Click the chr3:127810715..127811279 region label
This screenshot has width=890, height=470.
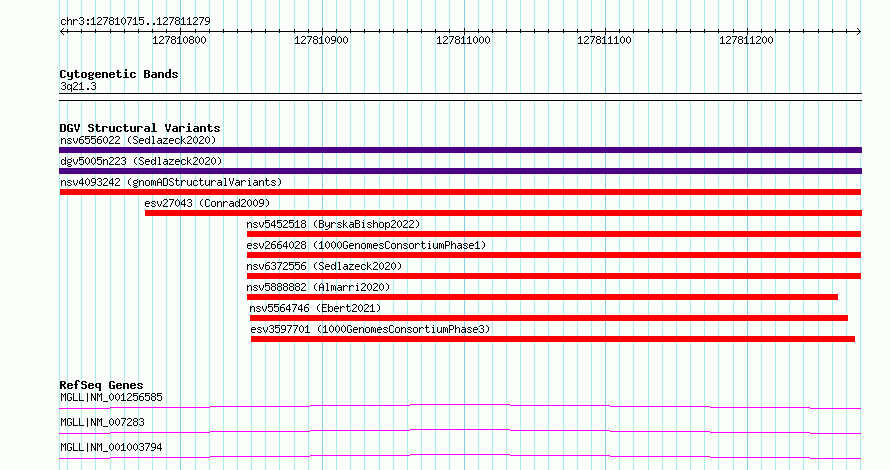pyautogui.click(x=135, y=21)
